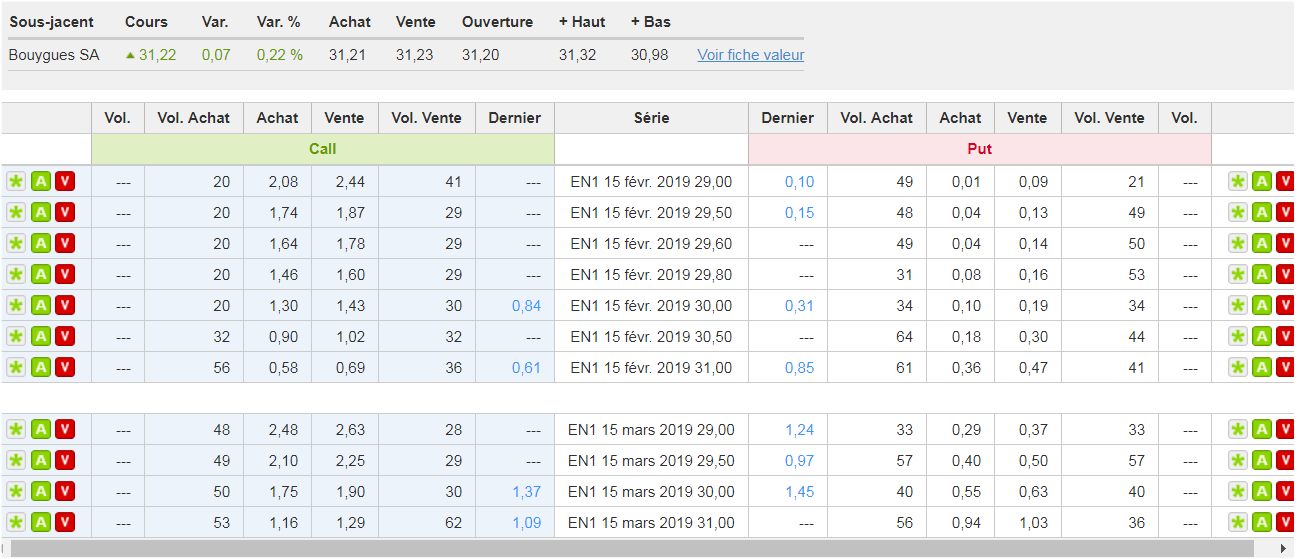Click the star icon for Put févr. 29,60
This screenshot has width=1306, height=559.
tap(1238, 244)
